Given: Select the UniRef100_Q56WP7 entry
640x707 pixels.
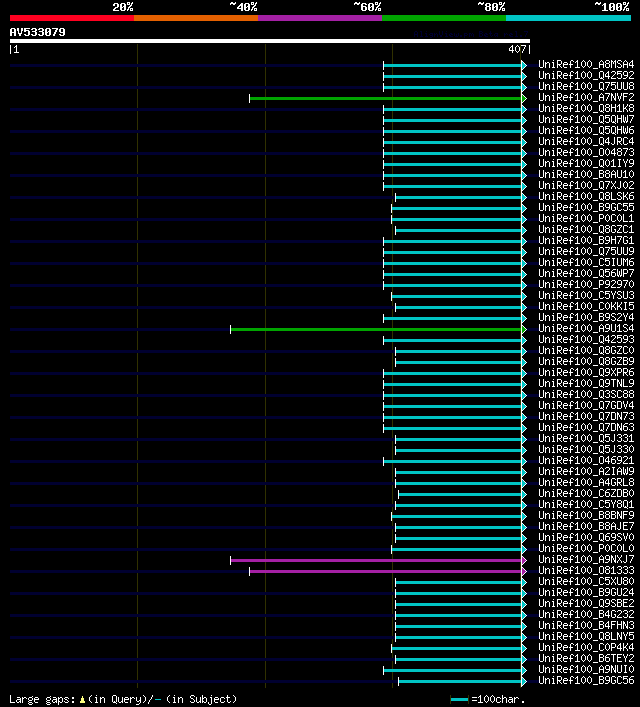Looking at the screenshot, I should (586, 273).
